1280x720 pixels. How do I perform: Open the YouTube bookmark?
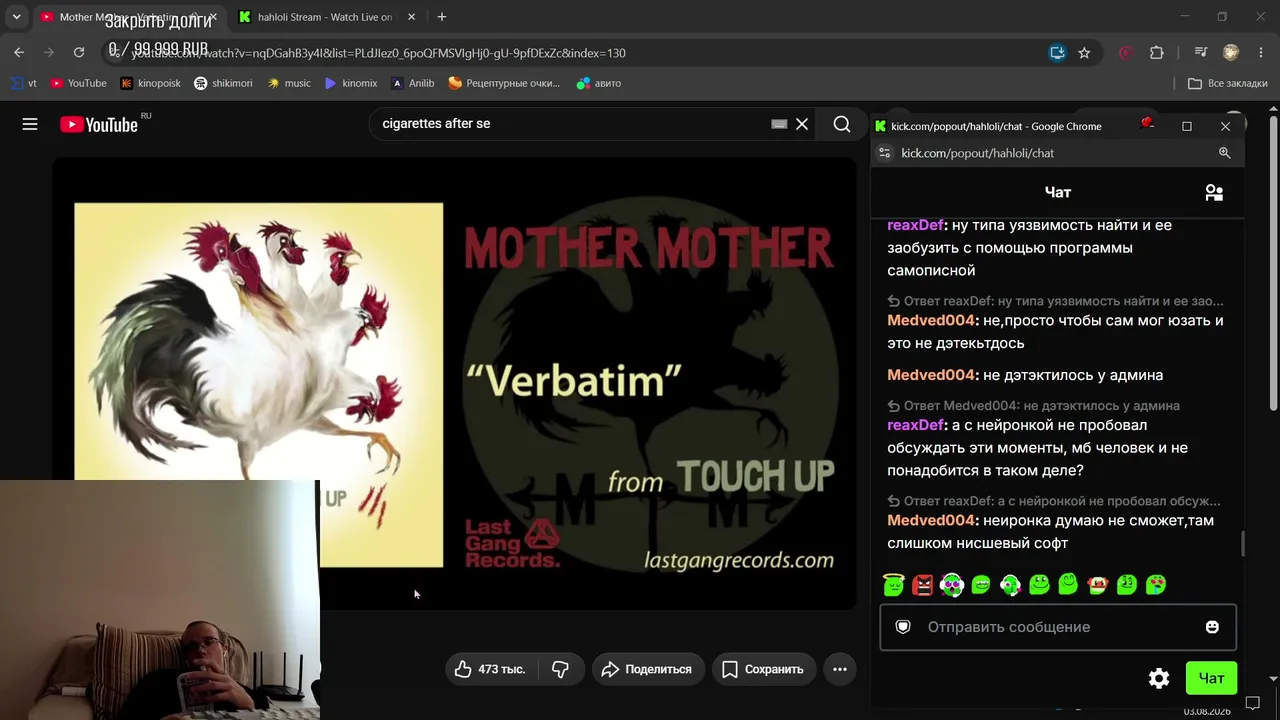point(78,83)
